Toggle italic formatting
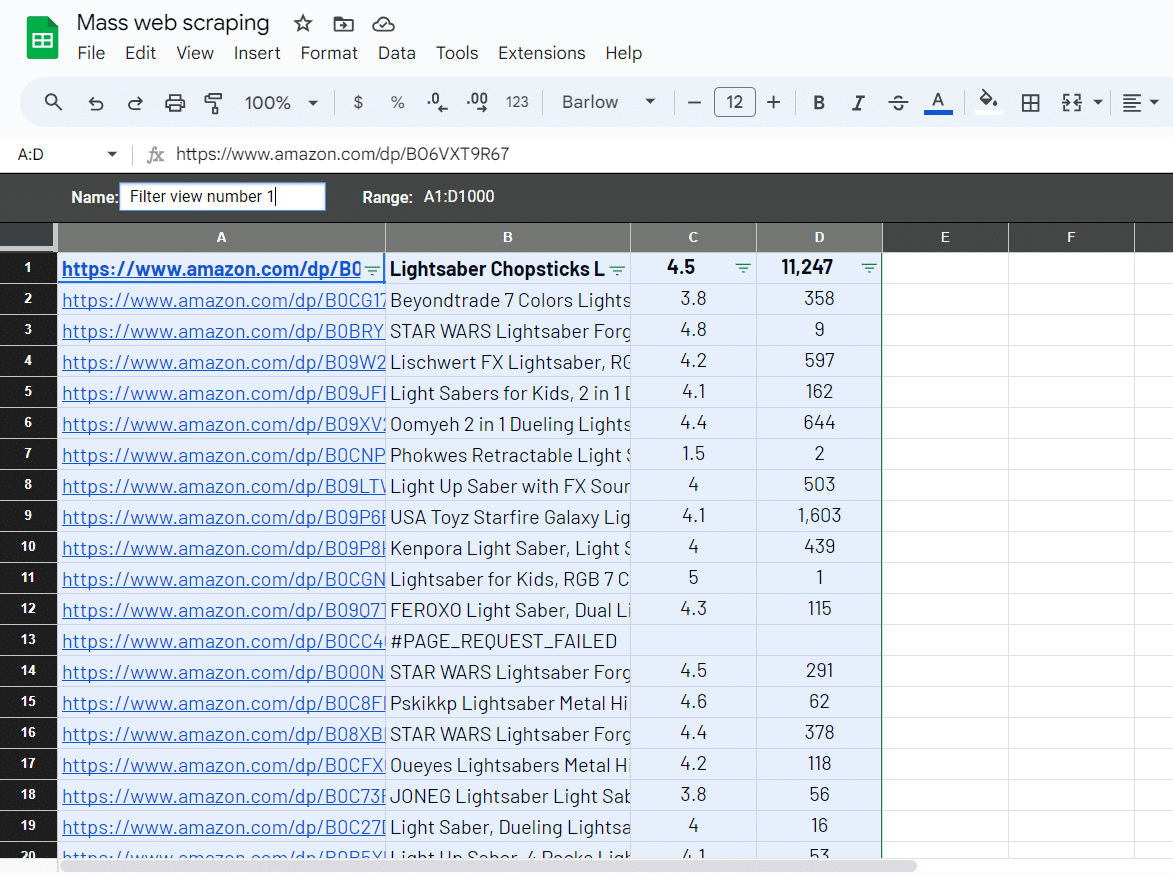This screenshot has width=1173, height=873. (857, 103)
